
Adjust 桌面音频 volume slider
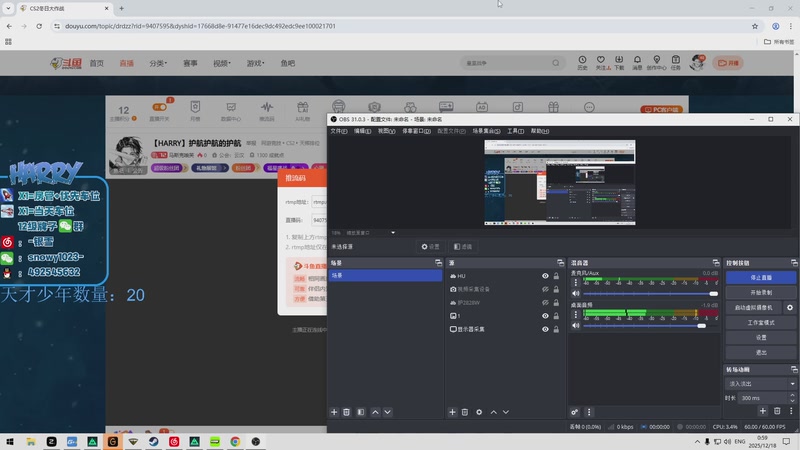[x=651, y=326]
